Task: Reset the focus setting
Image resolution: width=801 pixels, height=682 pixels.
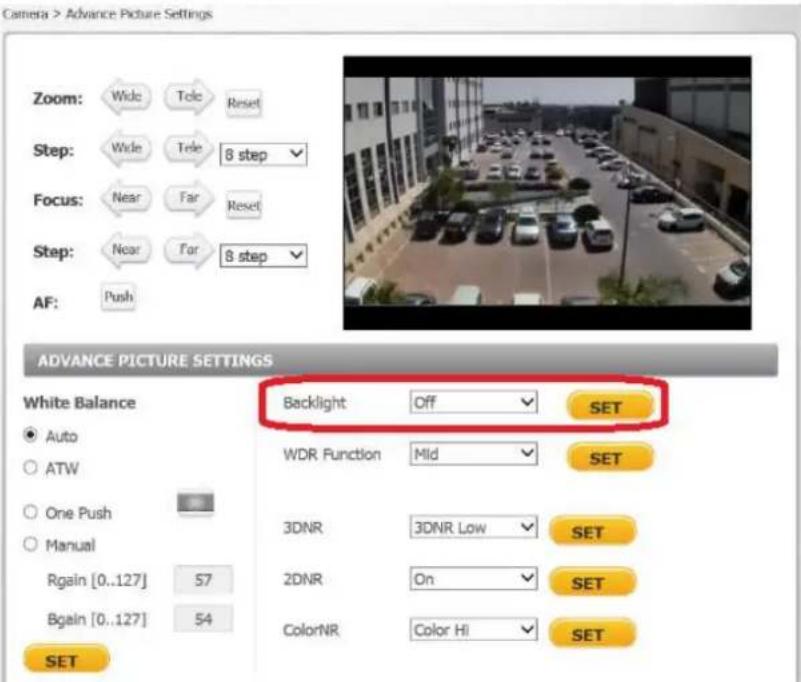Action: [x=244, y=205]
